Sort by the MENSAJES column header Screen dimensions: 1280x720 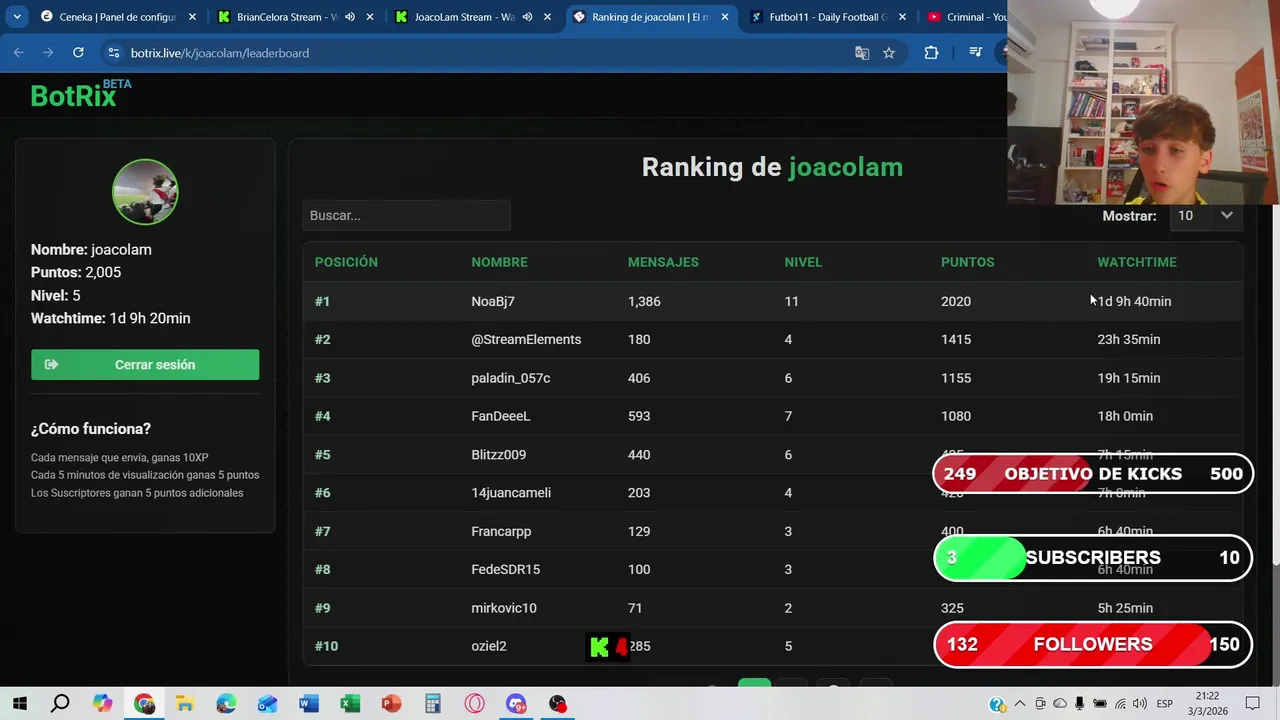point(663,262)
